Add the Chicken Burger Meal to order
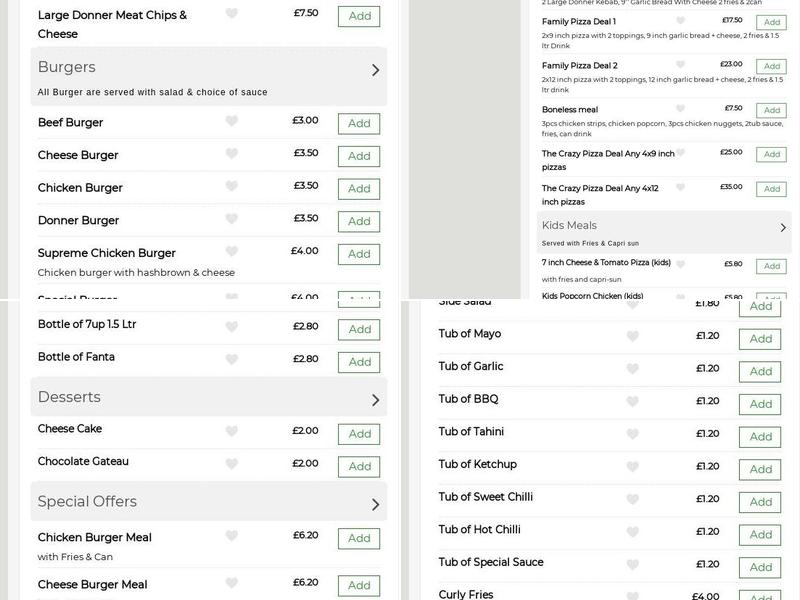 pyautogui.click(x=359, y=538)
